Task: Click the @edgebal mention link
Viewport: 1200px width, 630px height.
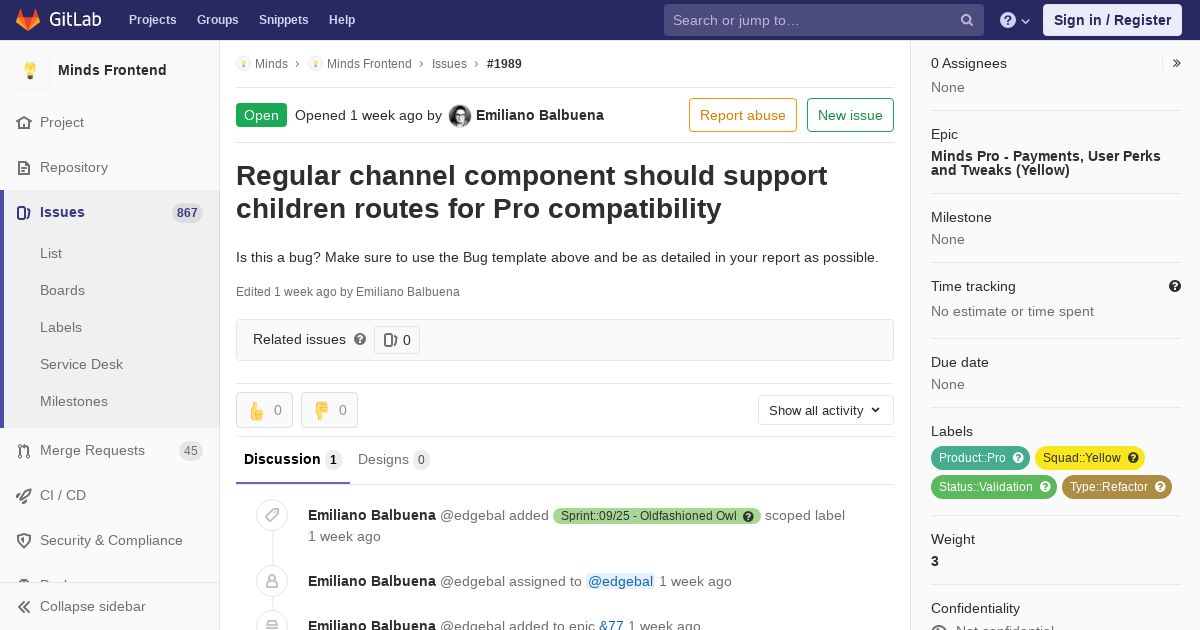Action: click(620, 581)
